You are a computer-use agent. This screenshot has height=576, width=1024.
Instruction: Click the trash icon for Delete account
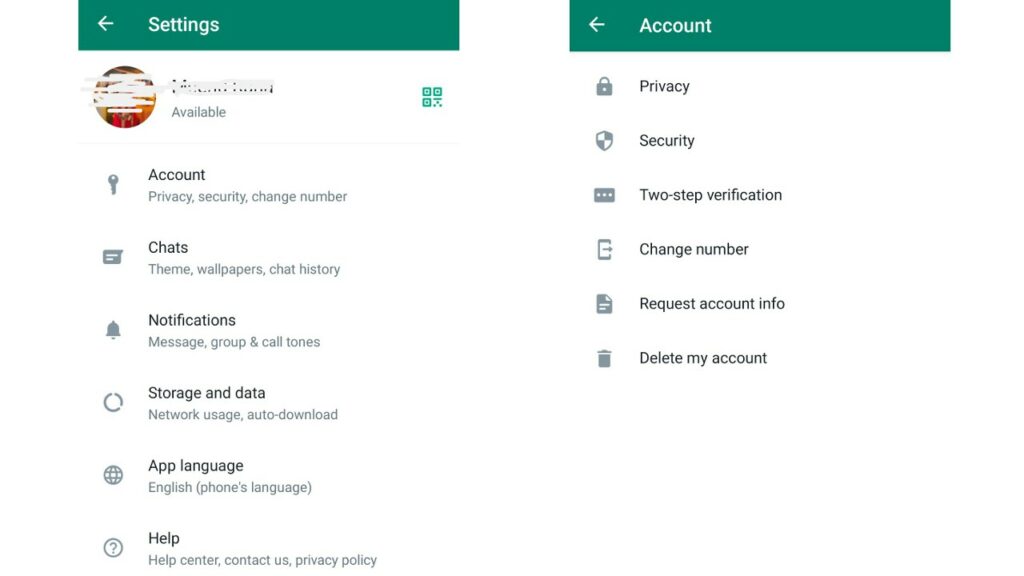tap(604, 358)
